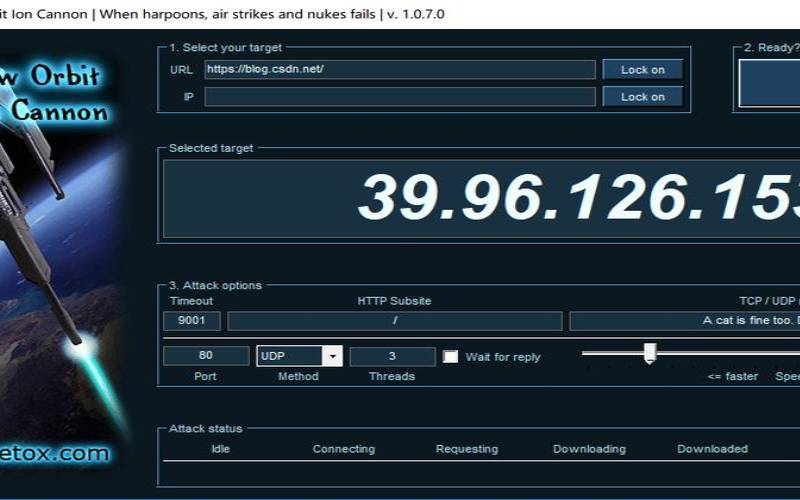Click the Threads field showing 3
This screenshot has height=500, width=800.
[392, 356]
